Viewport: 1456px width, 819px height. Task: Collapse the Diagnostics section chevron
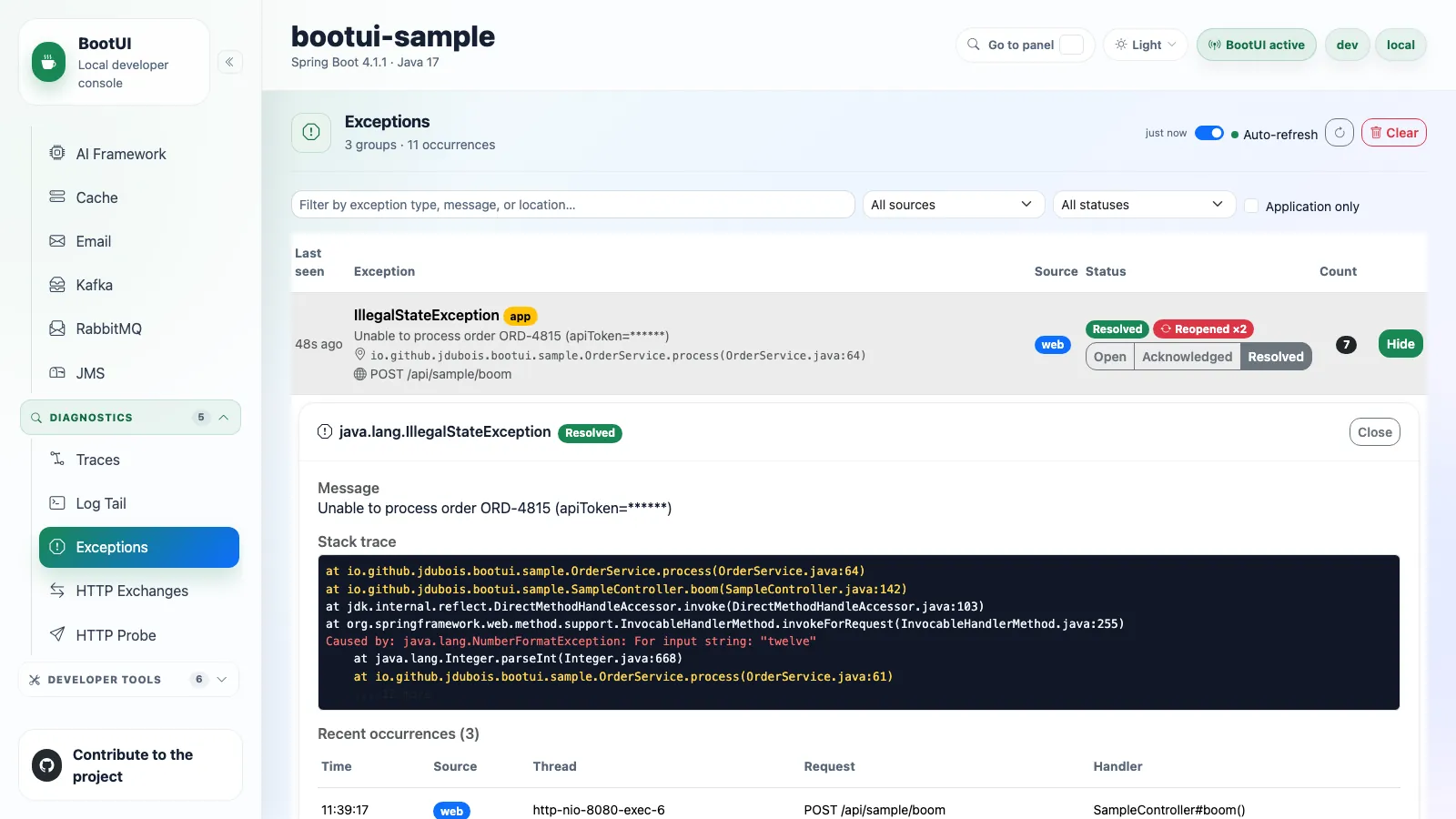coord(224,418)
